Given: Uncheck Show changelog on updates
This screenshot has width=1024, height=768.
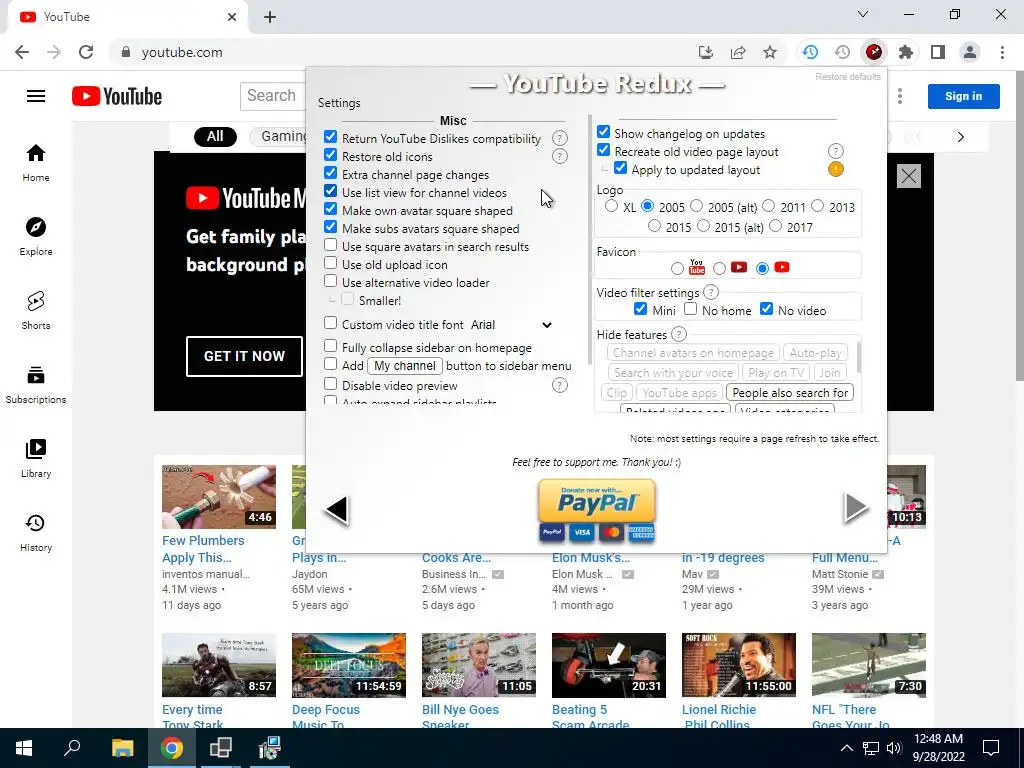Looking at the screenshot, I should [x=603, y=132].
